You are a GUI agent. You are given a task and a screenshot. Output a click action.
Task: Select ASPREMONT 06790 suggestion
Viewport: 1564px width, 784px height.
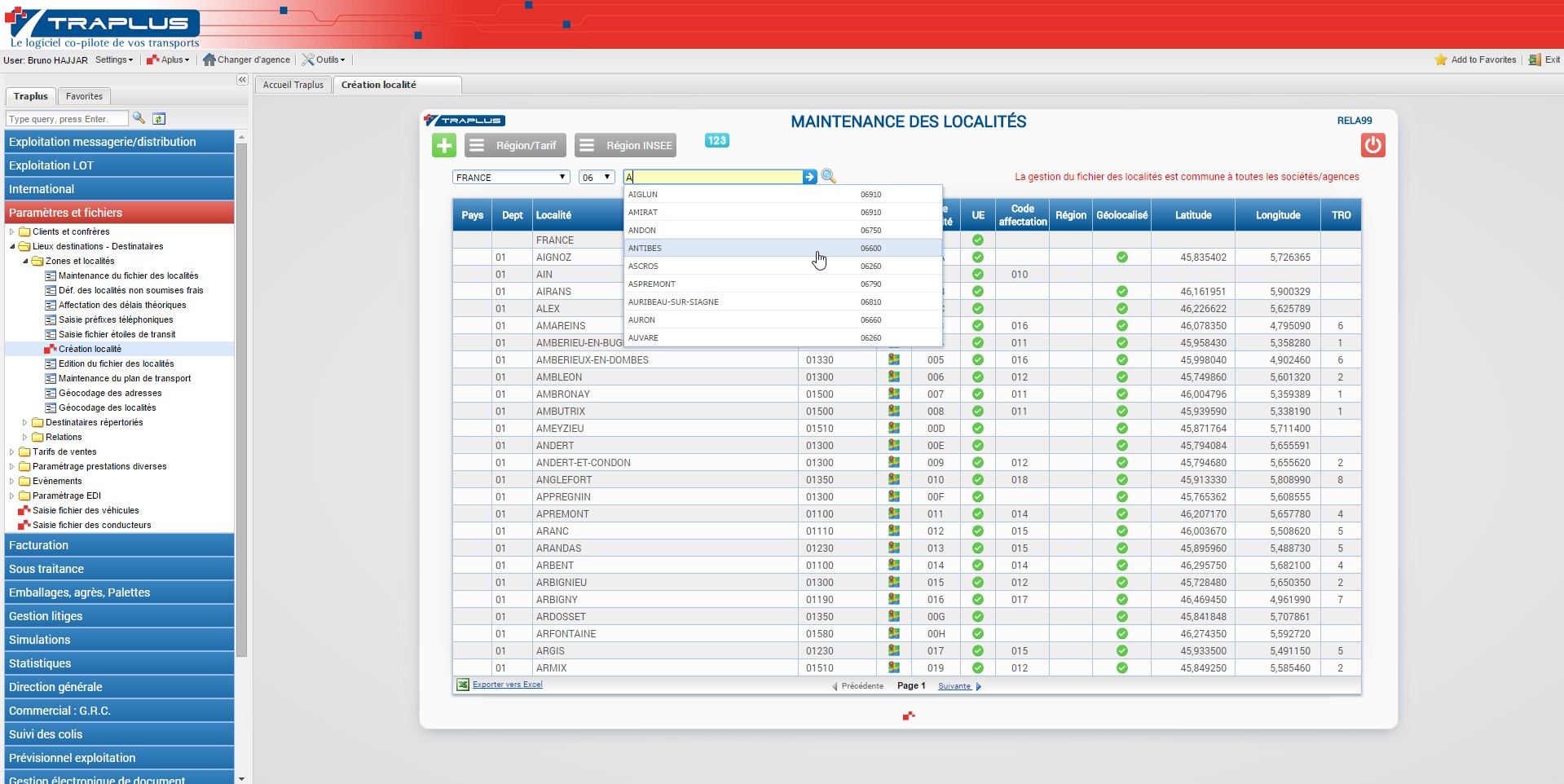[782, 284]
